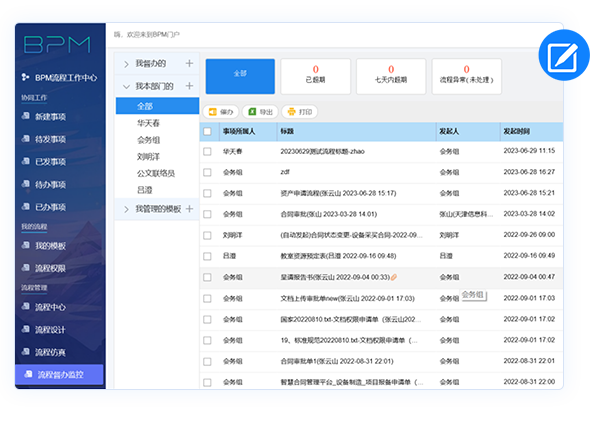This screenshot has height=428, width=605.
Task: Click the timestamp 2023-06-28 16:27
Action: pos(529,172)
